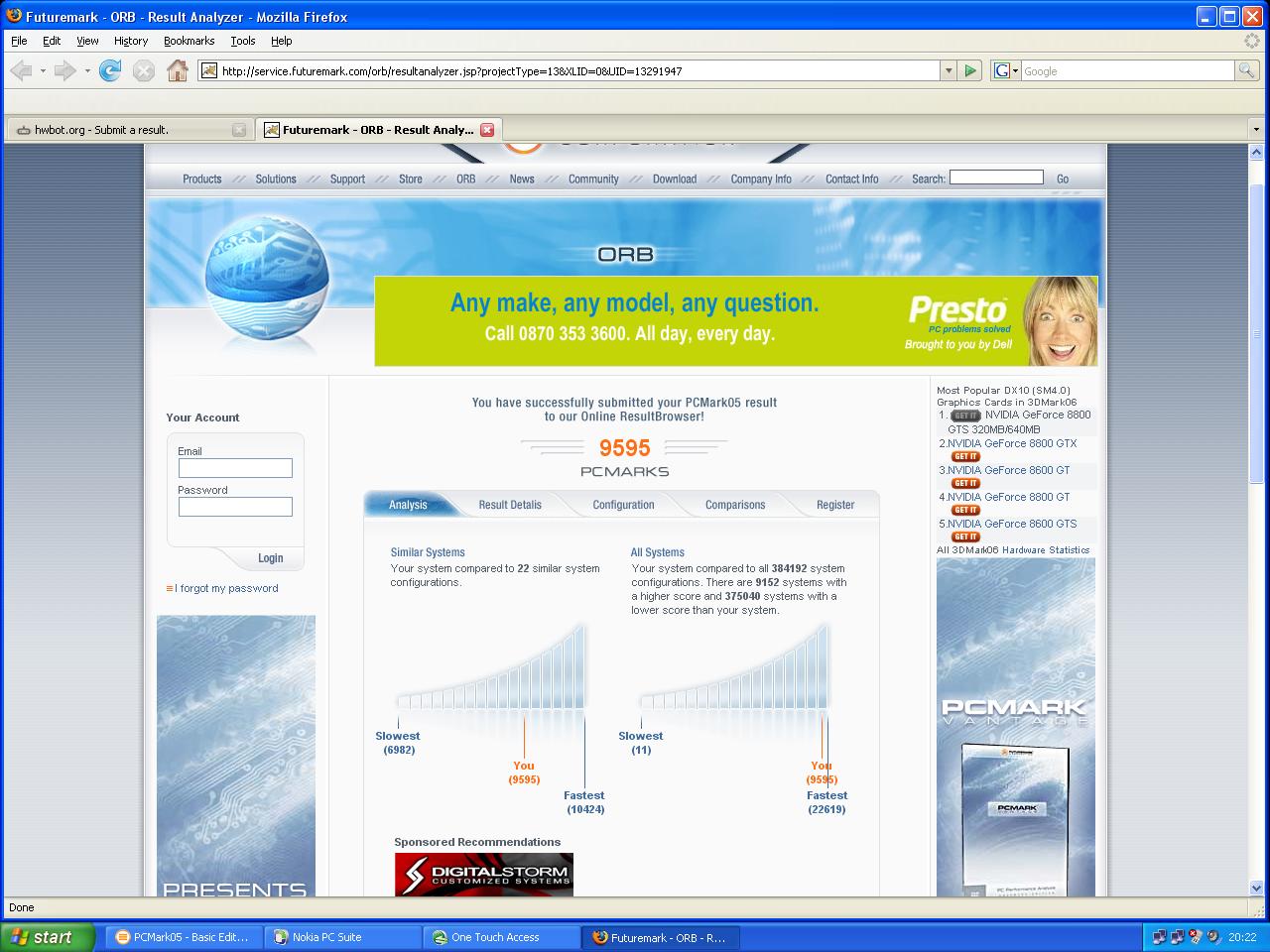This screenshot has width=1270, height=952.
Task: Open the list-all-tabs dropdown
Action: 1256,130
